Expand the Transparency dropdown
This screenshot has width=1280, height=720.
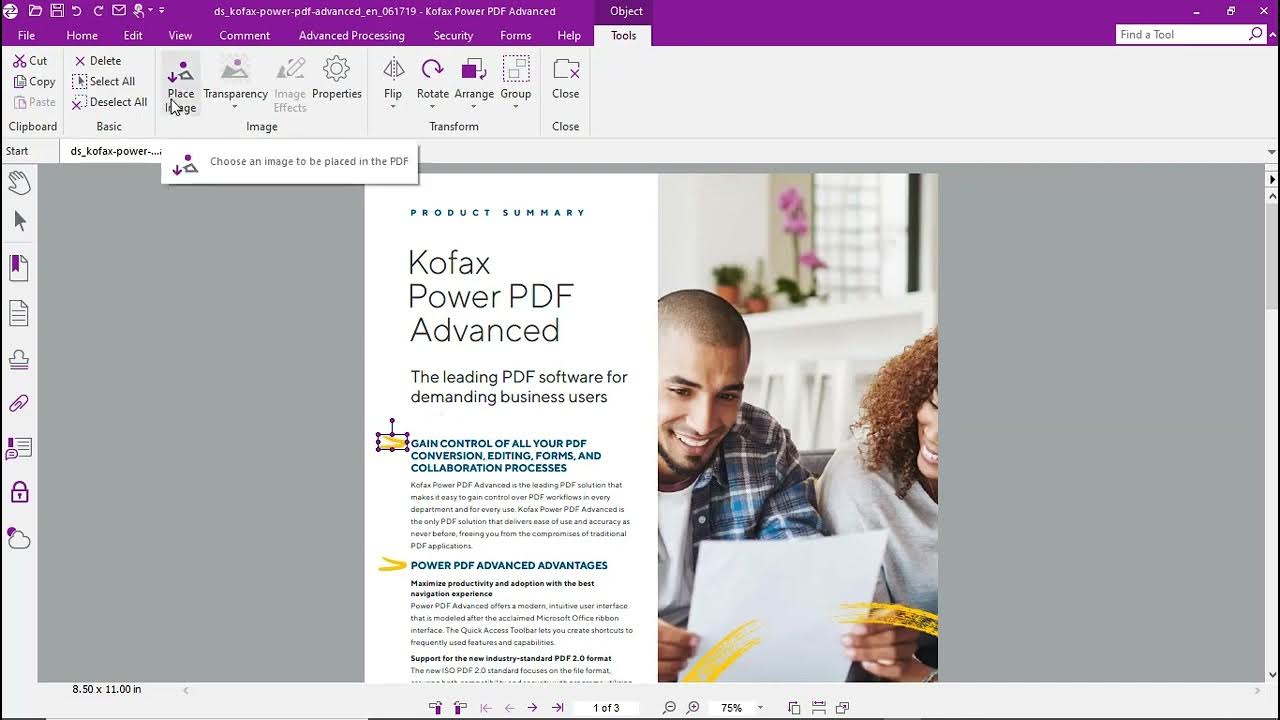pos(235,106)
